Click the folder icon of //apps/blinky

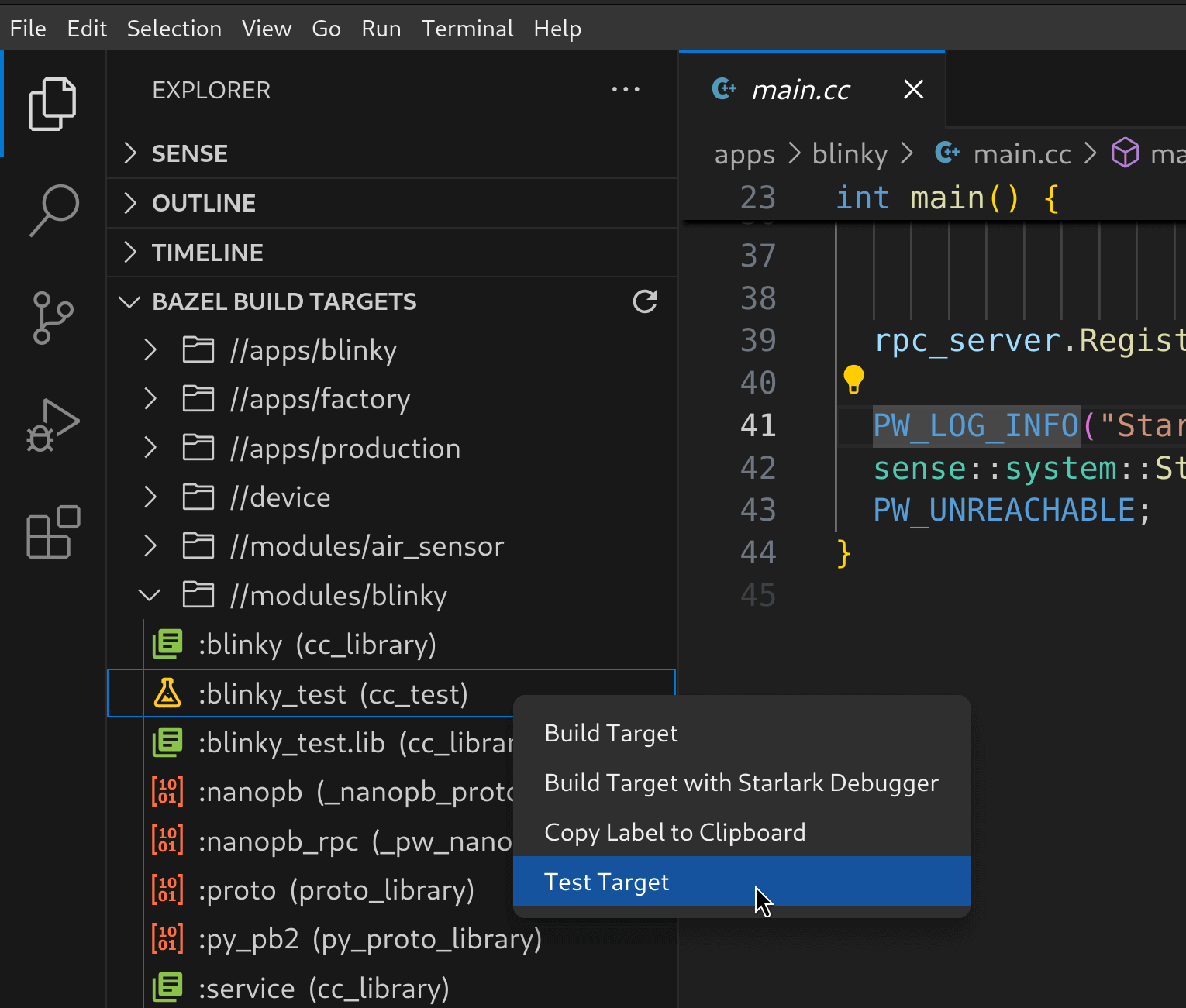(x=198, y=350)
